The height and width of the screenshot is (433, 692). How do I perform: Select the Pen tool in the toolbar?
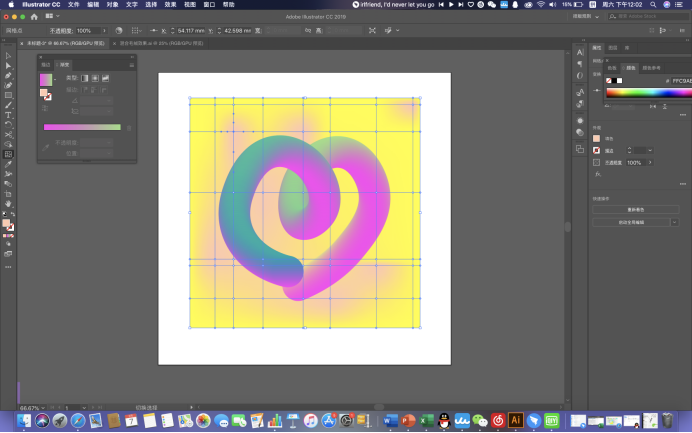pyautogui.click(x=8, y=76)
